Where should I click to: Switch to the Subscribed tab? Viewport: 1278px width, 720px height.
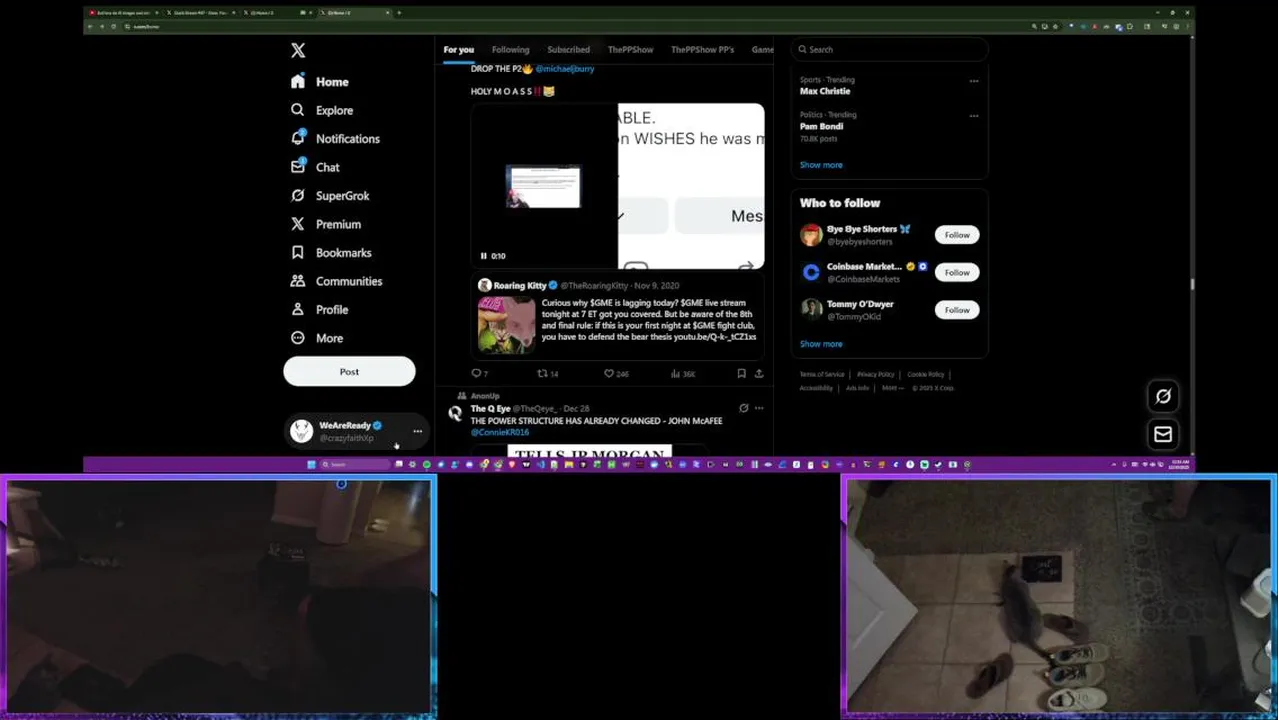568,49
